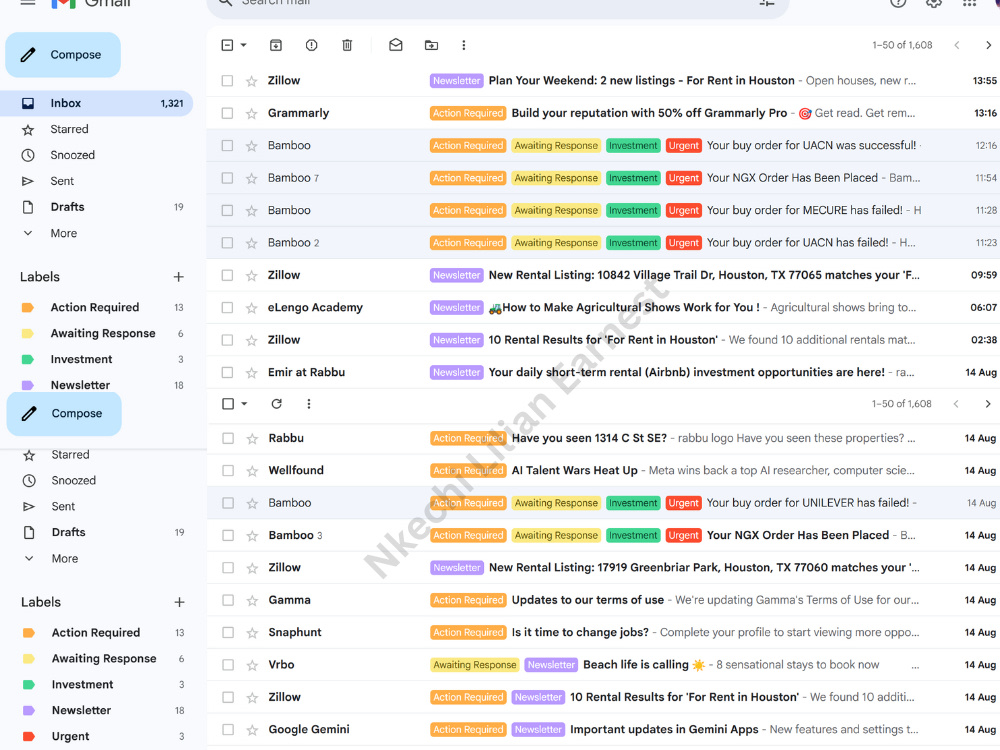Click the Mark as read envelope icon
The height and width of the screenshot is (750, 1000).
395,45
